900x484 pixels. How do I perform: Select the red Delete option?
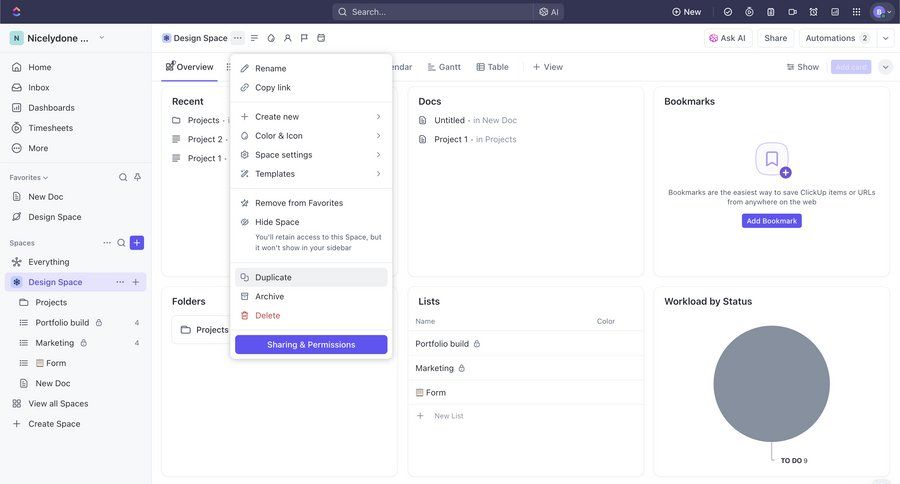pos(311,315)
